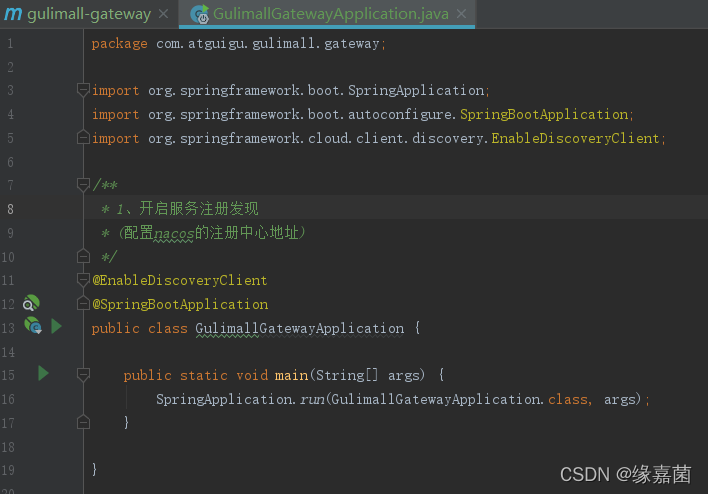708x494 pixels.
Task: Click EnableDiscoveryClient in the line 5 import
Action: pos(575,138)
